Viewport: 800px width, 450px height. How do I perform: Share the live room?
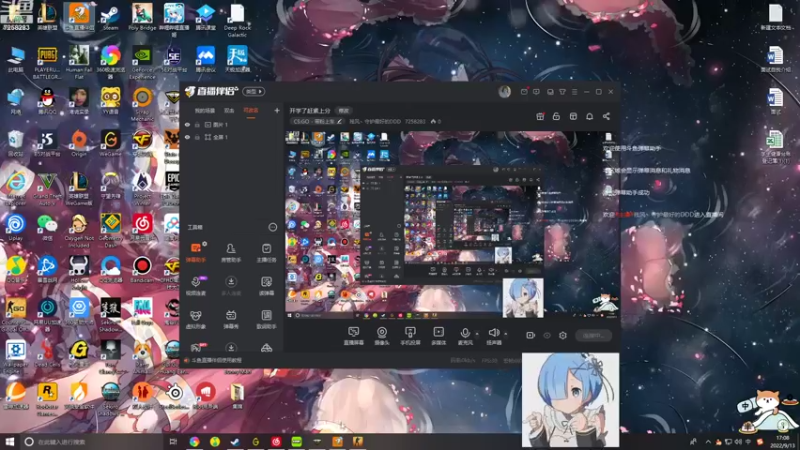point(606,116)
